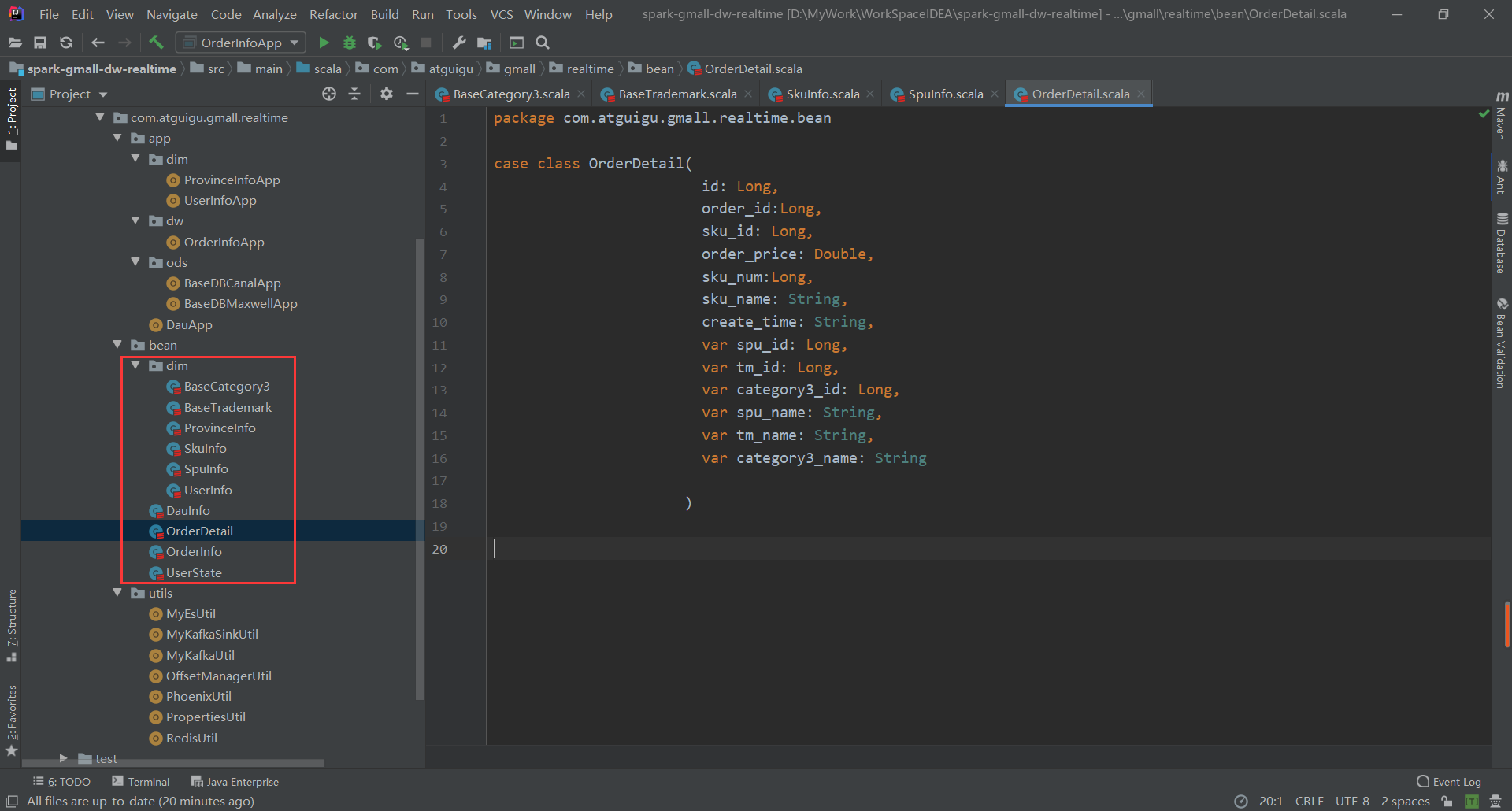The height and width of the screenshot is (811, 1512).
Task: Select ProvinceInfo under bean dim
Action: click(220, 428)
